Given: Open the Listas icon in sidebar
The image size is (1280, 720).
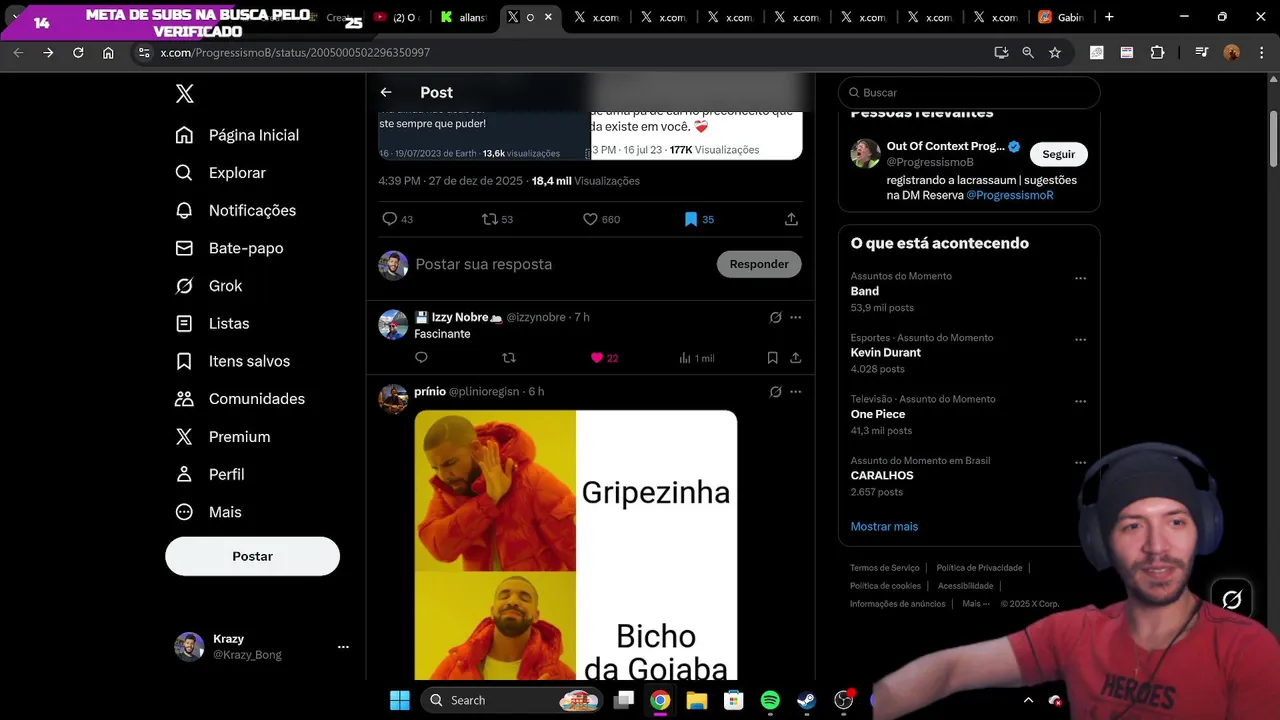Looking at the screenshot, I should click(x=184, y=323).
